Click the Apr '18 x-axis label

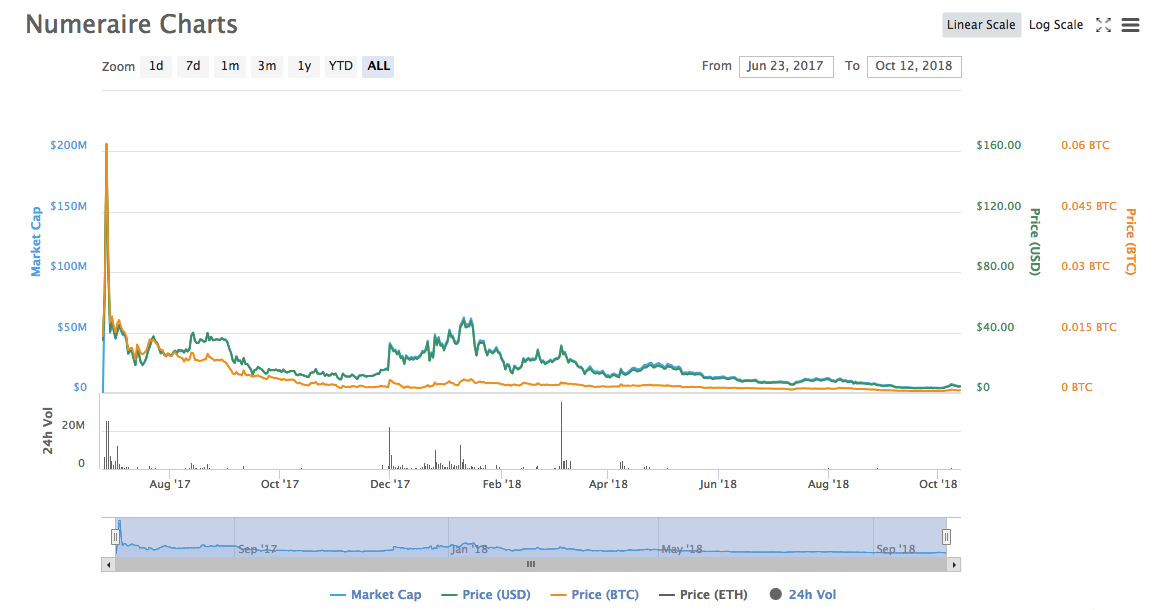pos(608,484)
